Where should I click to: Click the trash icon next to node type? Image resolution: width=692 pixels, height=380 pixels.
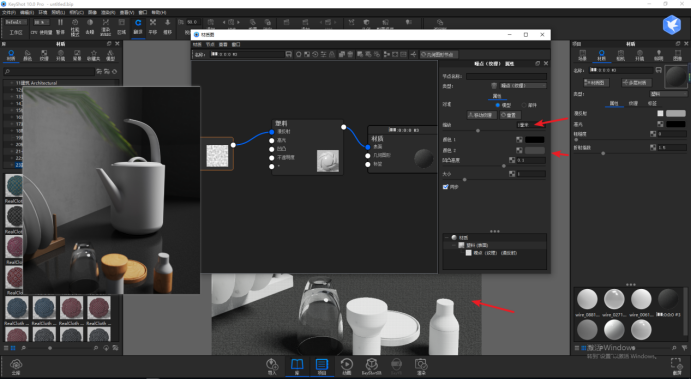coord(494,86)
